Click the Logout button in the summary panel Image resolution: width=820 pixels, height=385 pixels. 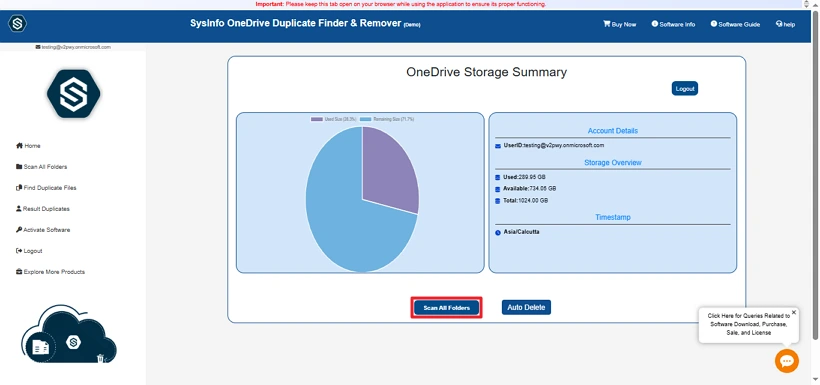685,89
